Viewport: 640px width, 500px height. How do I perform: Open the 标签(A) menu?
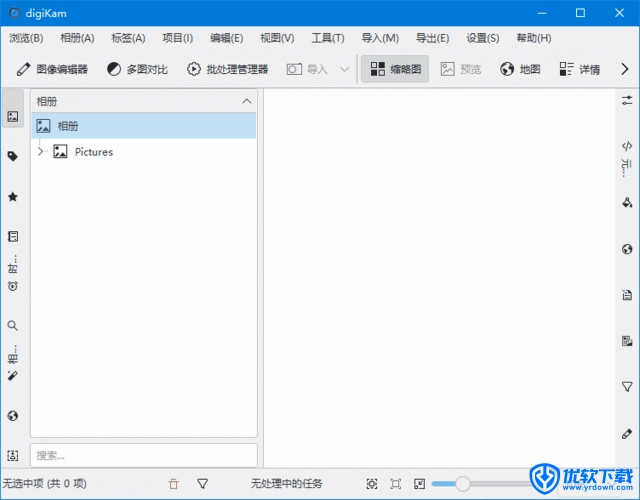pyautogui.click(x=128, y=38)
